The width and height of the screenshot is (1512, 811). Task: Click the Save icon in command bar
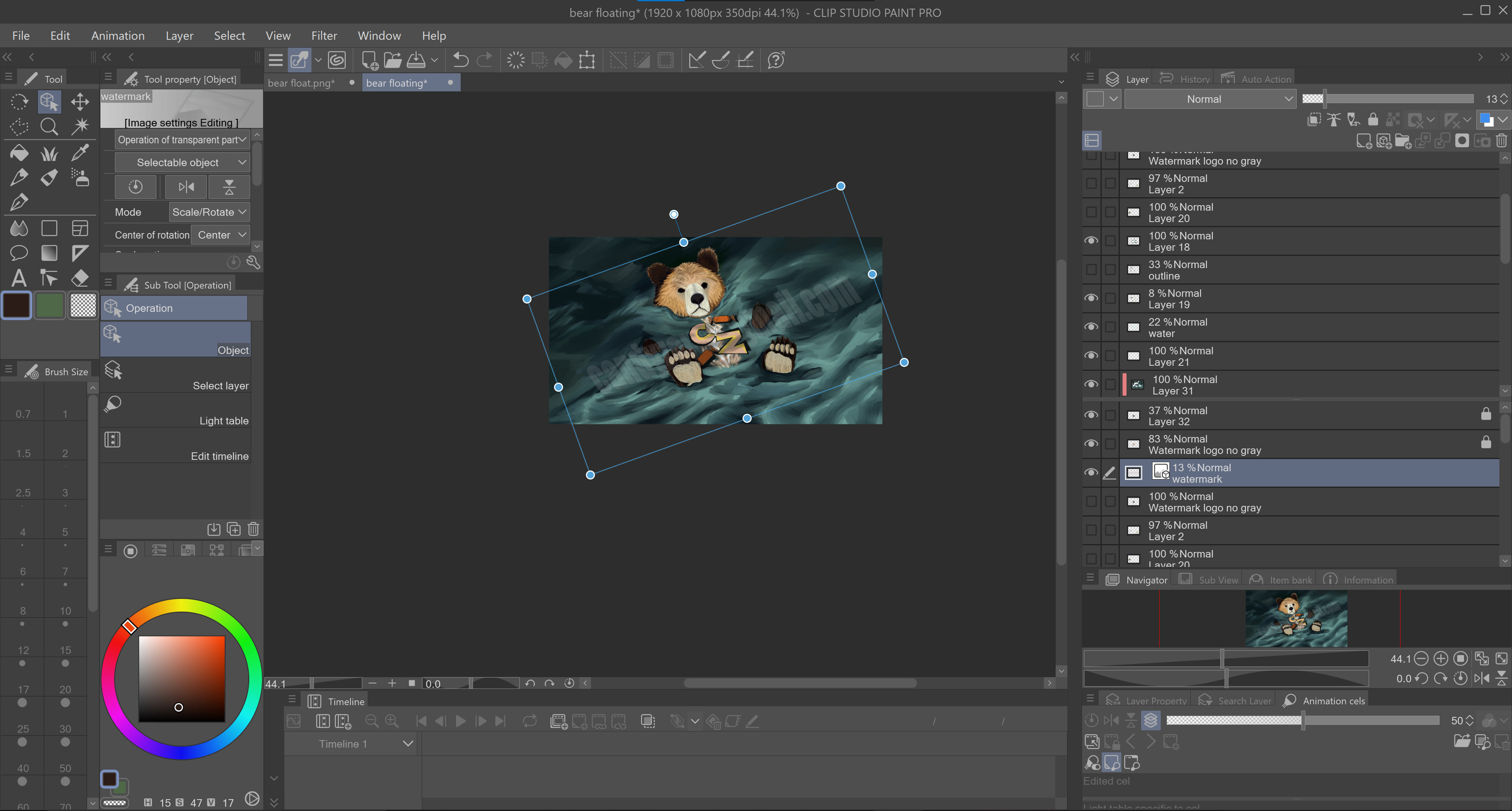(x=416, y=60)
